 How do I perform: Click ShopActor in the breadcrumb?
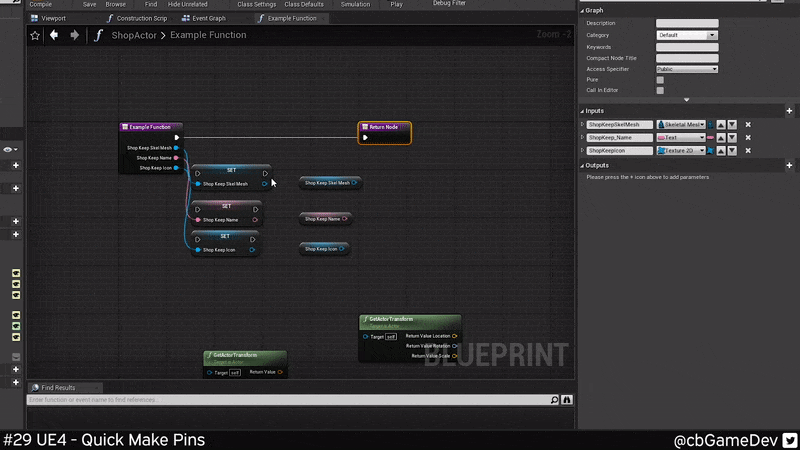pyautogui.click(x=136, y=35)
